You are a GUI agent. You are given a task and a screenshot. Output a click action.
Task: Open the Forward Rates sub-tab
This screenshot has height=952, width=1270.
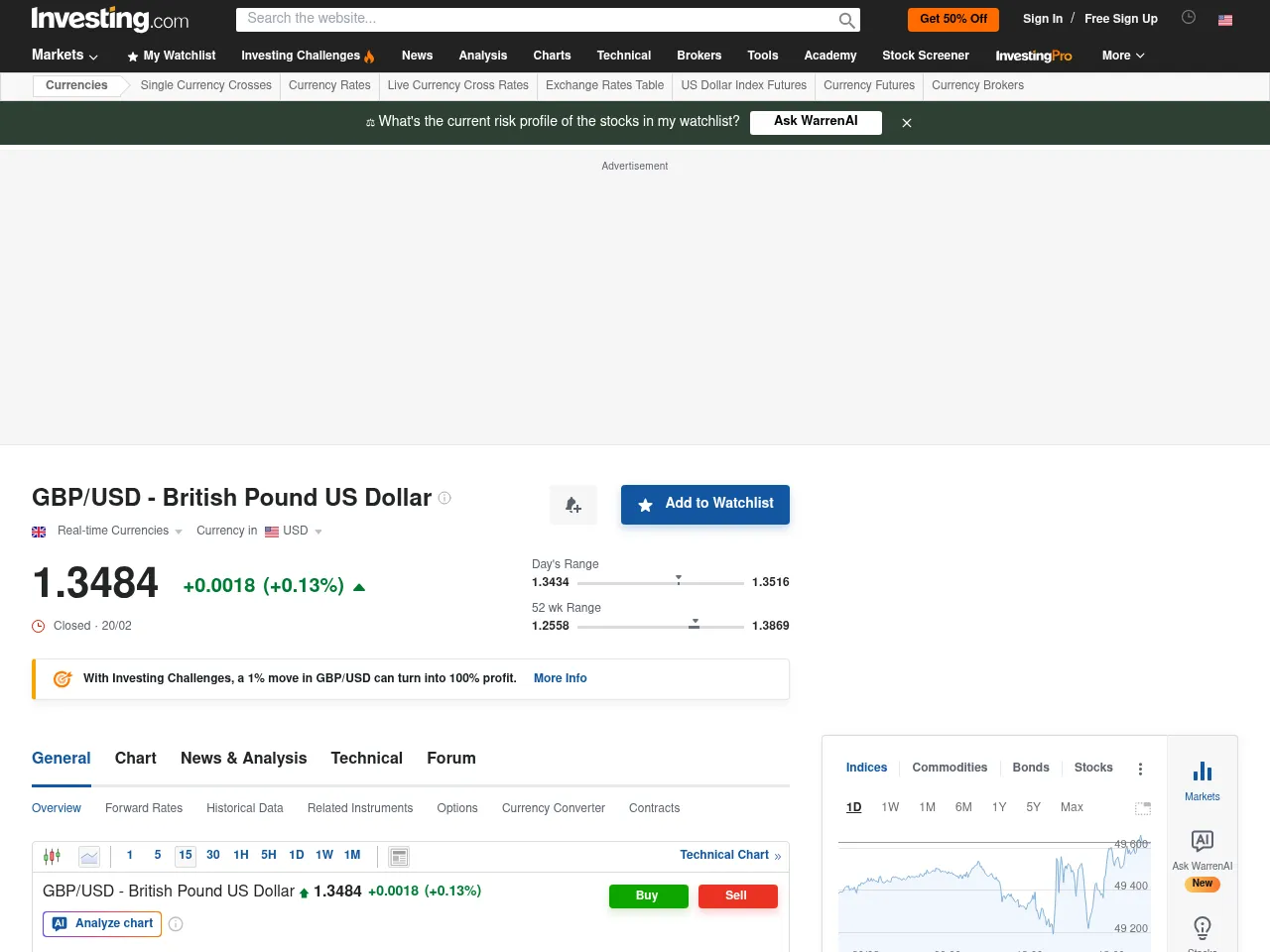pos(144,808)
